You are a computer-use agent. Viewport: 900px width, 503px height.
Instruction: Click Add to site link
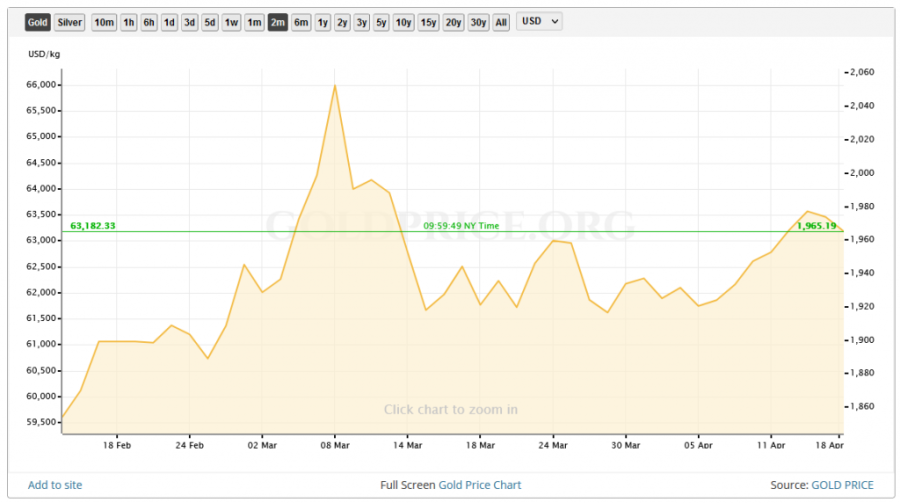[x=55, y=485]
